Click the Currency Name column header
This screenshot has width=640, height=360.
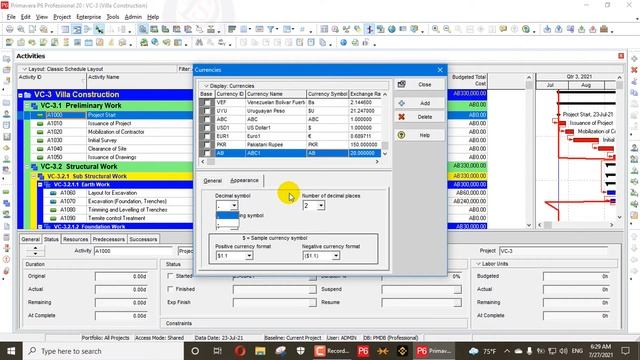276,94
